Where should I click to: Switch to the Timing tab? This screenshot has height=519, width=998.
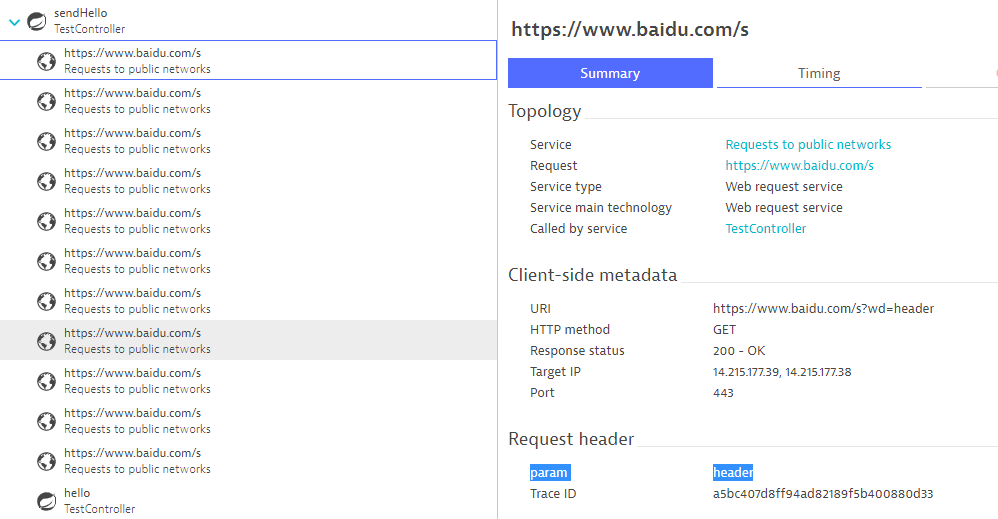(818, 73)
